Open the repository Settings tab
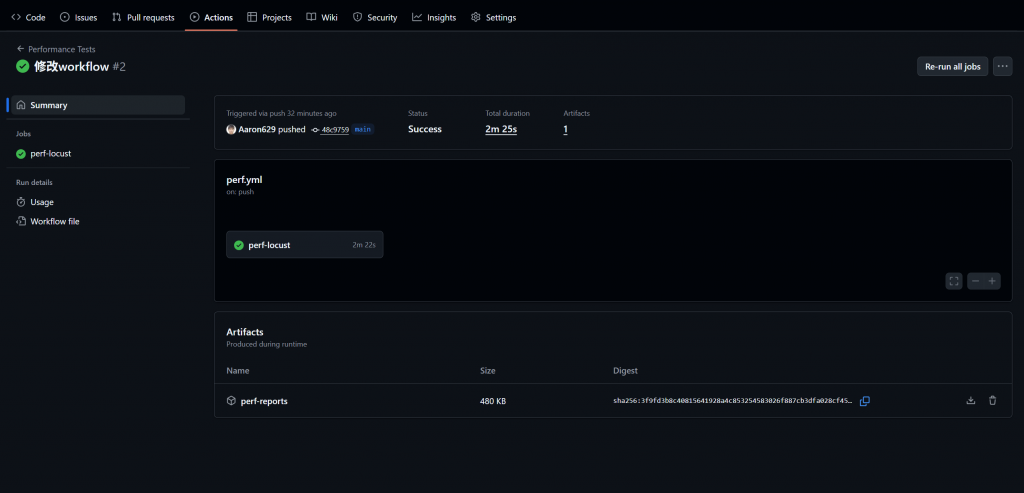Image resolution: width=1024 pixels, height=493 pixels. (494, 18)
